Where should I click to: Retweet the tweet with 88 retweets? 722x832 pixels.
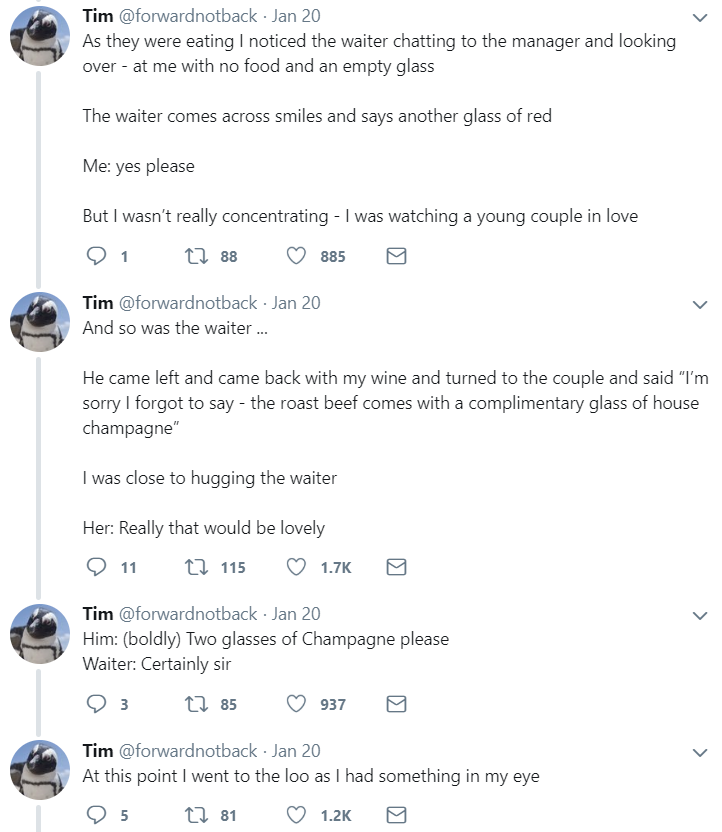196,256
